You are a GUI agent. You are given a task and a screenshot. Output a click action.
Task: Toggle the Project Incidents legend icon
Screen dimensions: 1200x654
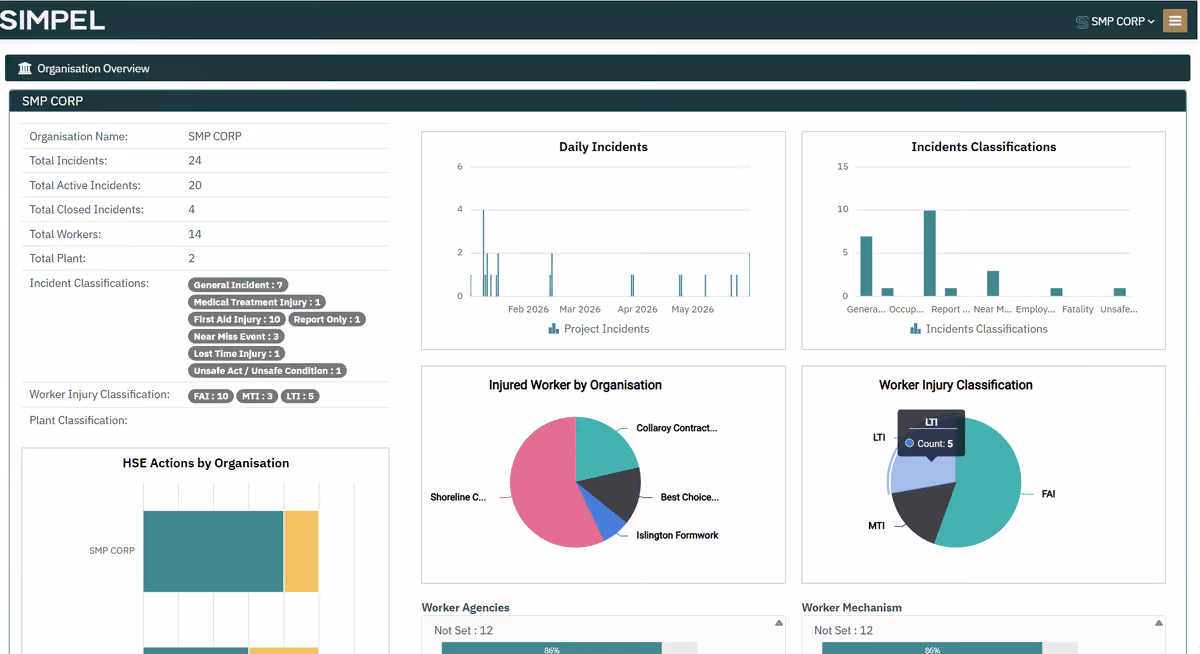[553, 328]
